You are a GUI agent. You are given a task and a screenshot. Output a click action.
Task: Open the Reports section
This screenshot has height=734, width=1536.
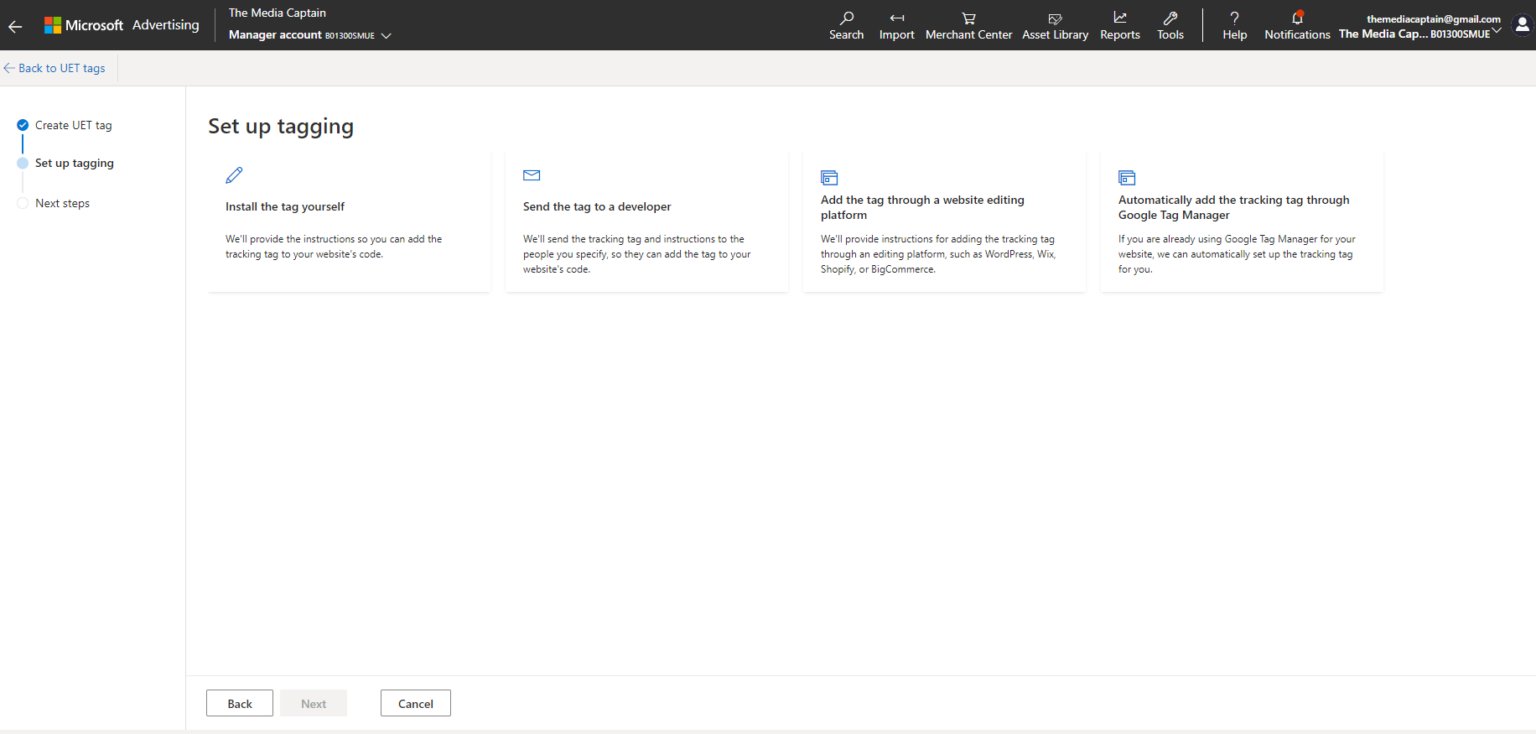(1119, 25)
